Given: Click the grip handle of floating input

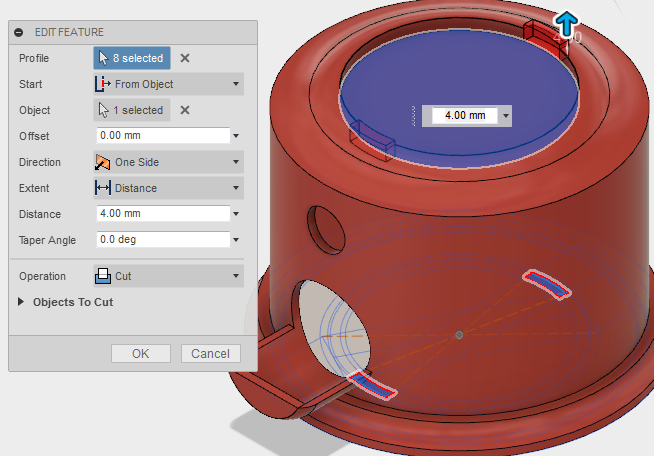Looking at the screenshot, I should (x=414, y=116).
